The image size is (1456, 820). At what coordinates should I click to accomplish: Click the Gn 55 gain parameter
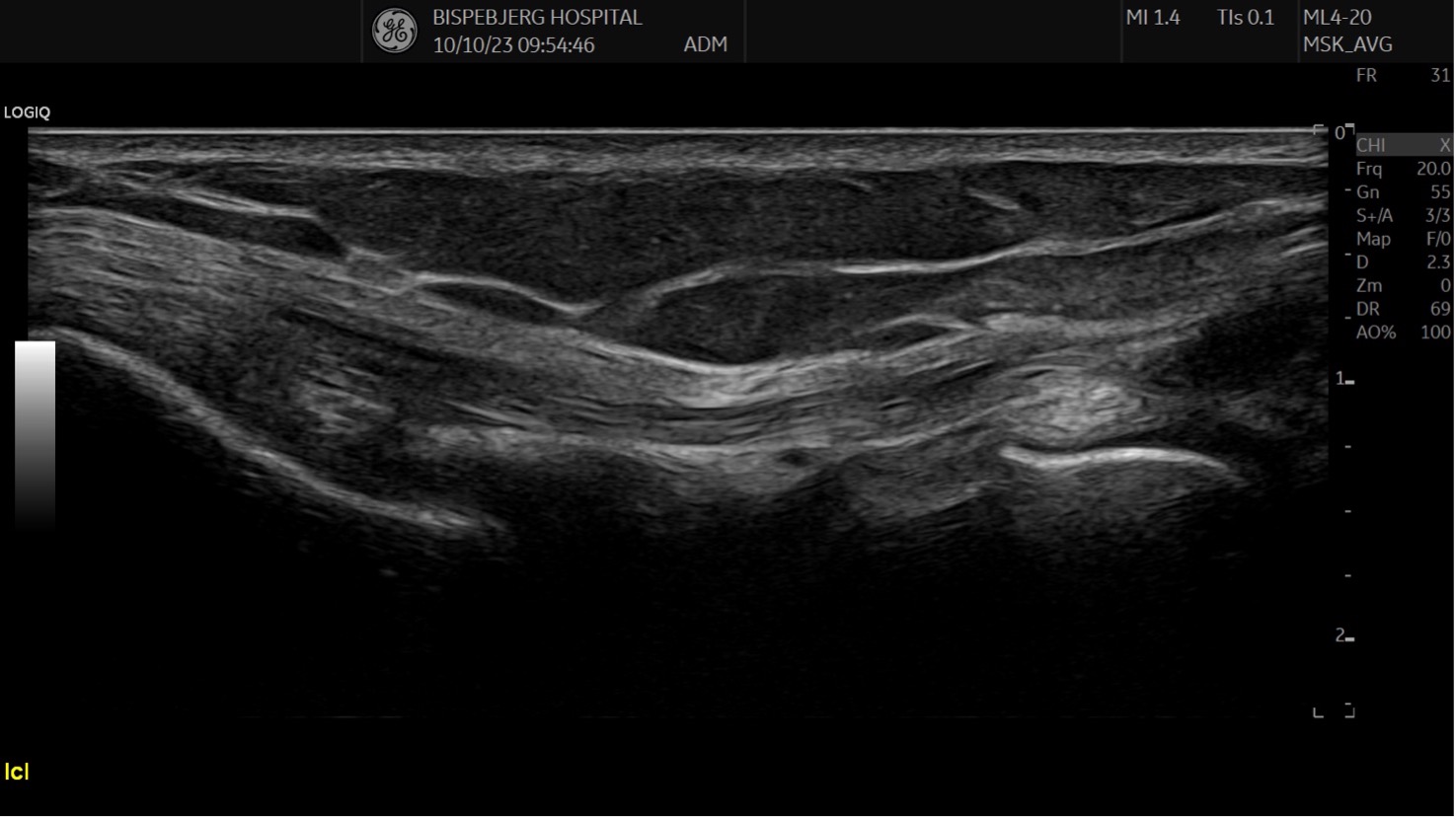pos(1403,192)
